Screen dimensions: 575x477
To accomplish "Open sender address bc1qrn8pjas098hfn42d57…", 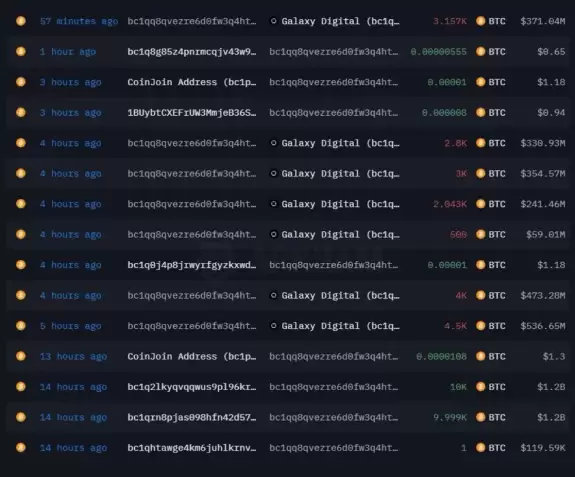I will point(192,417).
